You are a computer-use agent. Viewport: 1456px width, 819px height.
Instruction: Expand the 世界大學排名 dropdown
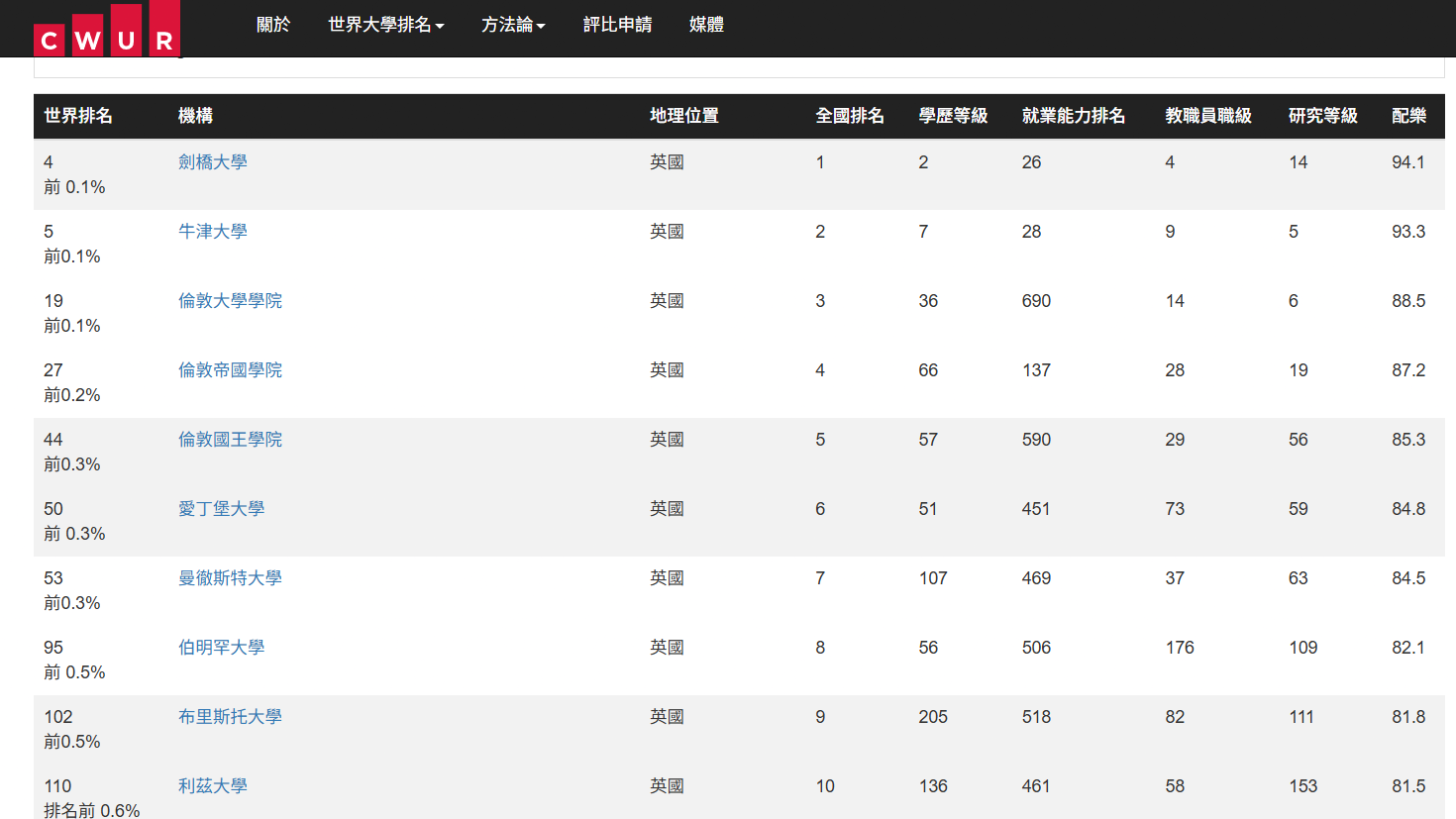(x=386, y=25)
